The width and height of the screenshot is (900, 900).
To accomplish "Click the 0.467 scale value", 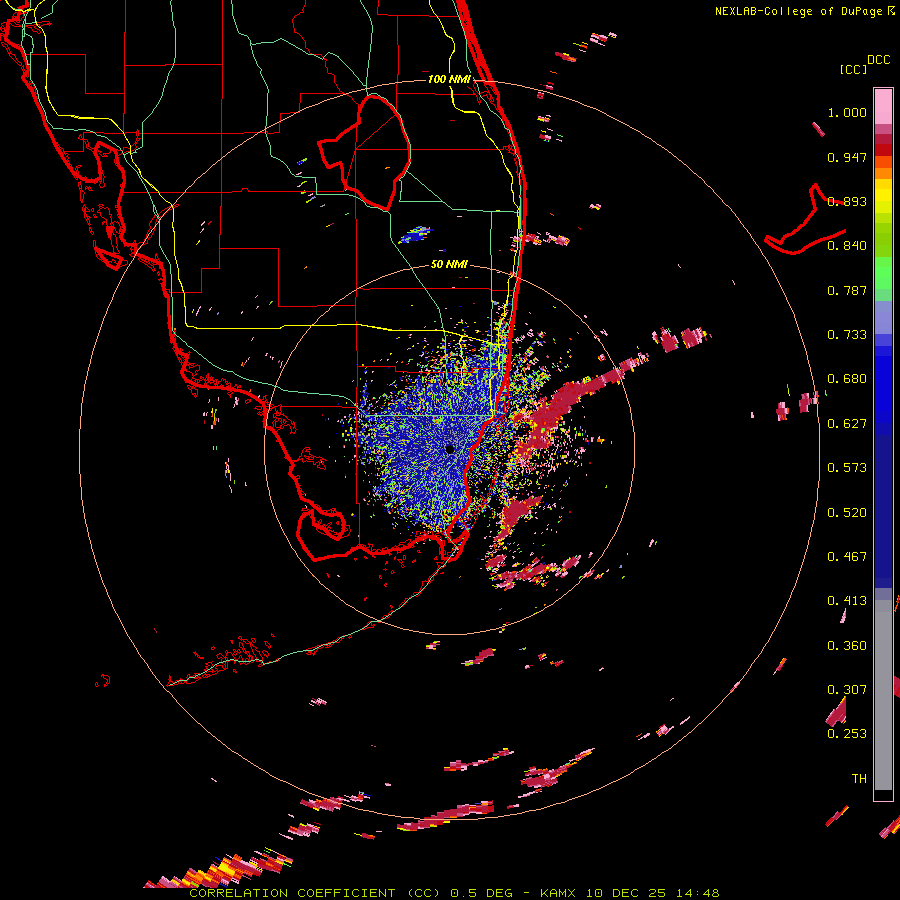I will tap(847, 557).
